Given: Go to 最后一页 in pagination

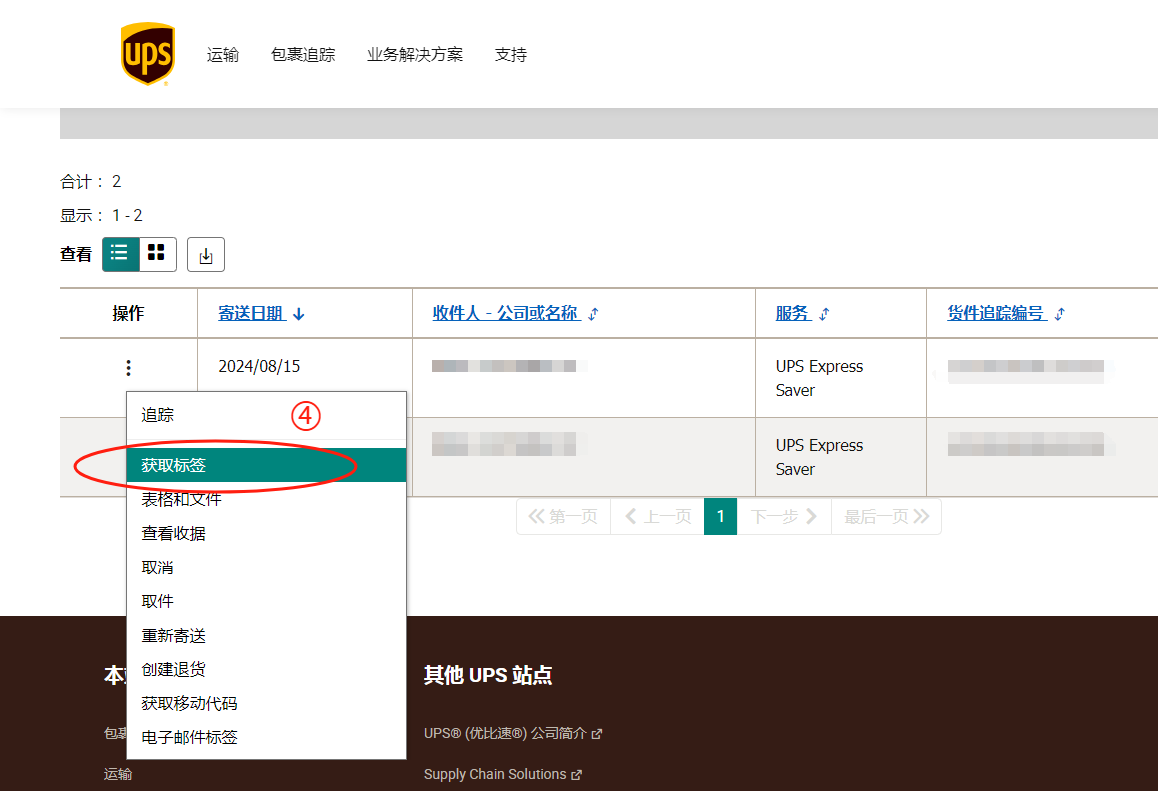Looking at the screenshot, I should pos(886,516).
